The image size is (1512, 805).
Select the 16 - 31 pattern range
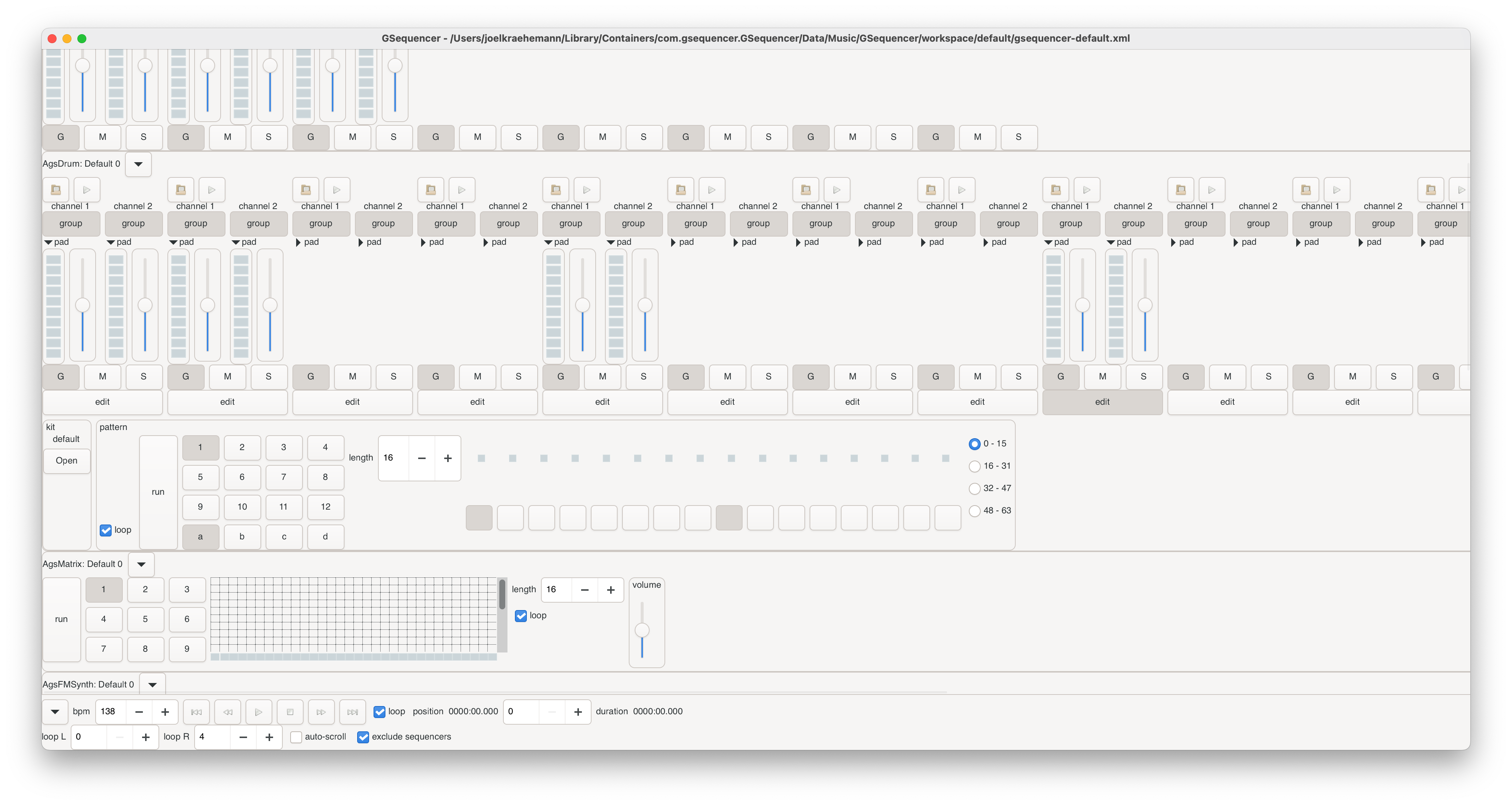pyautogui.click(x=974, y=466)
